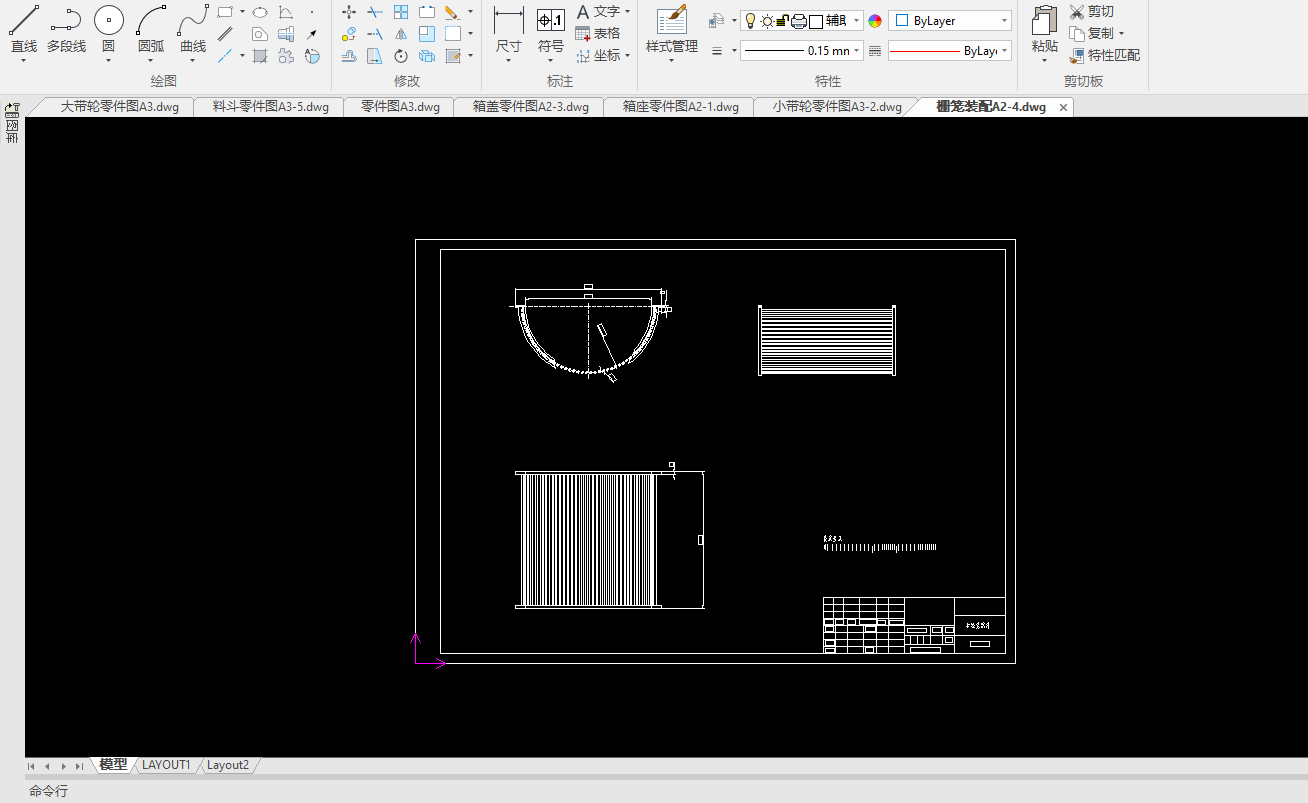
Task: Toggle the layer lock padlock icon
Action: (783, 21)
